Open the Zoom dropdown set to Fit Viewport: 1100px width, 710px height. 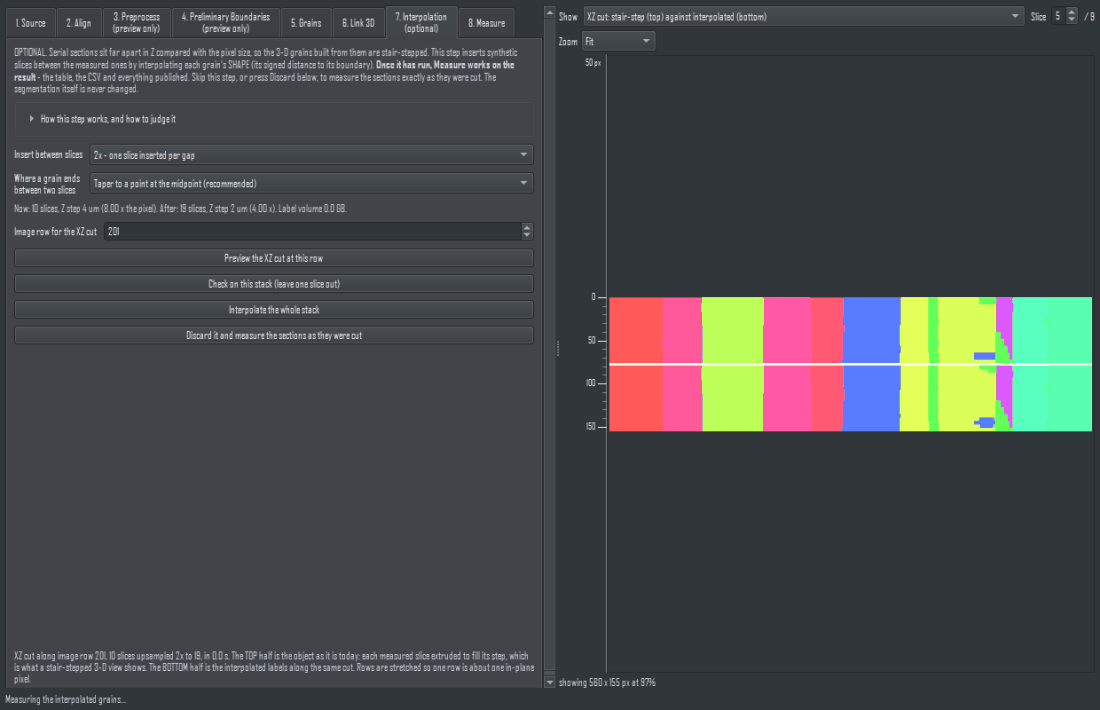pyautogui.click(x=619, y=41)
